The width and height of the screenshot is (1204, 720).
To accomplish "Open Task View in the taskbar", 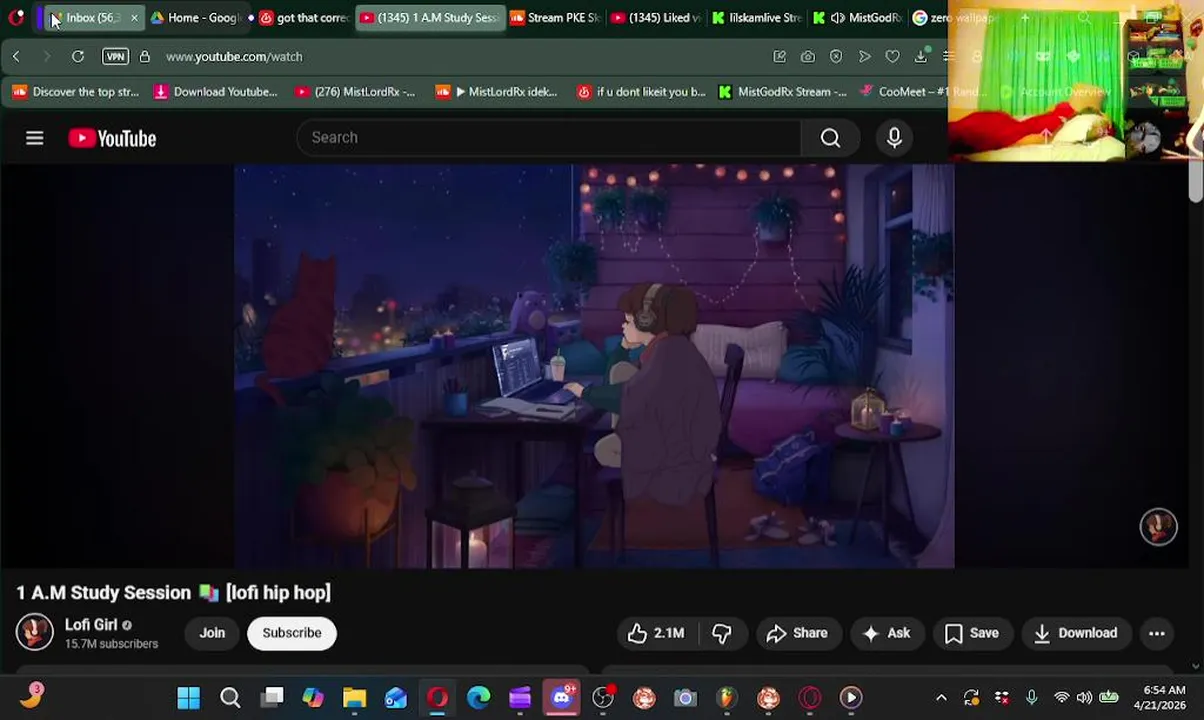I will [272, 698].
